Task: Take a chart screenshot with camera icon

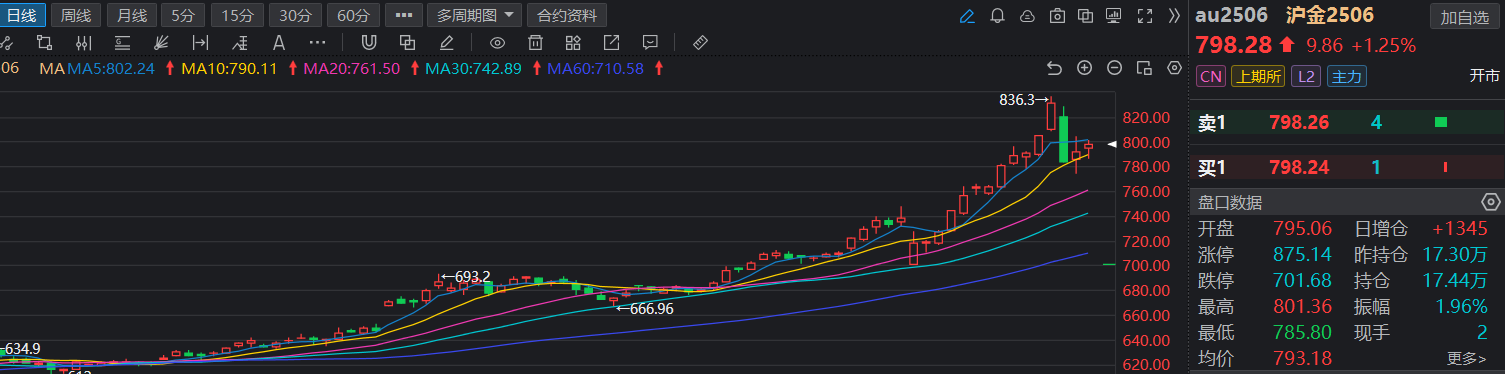Action: coord(1057,15)
